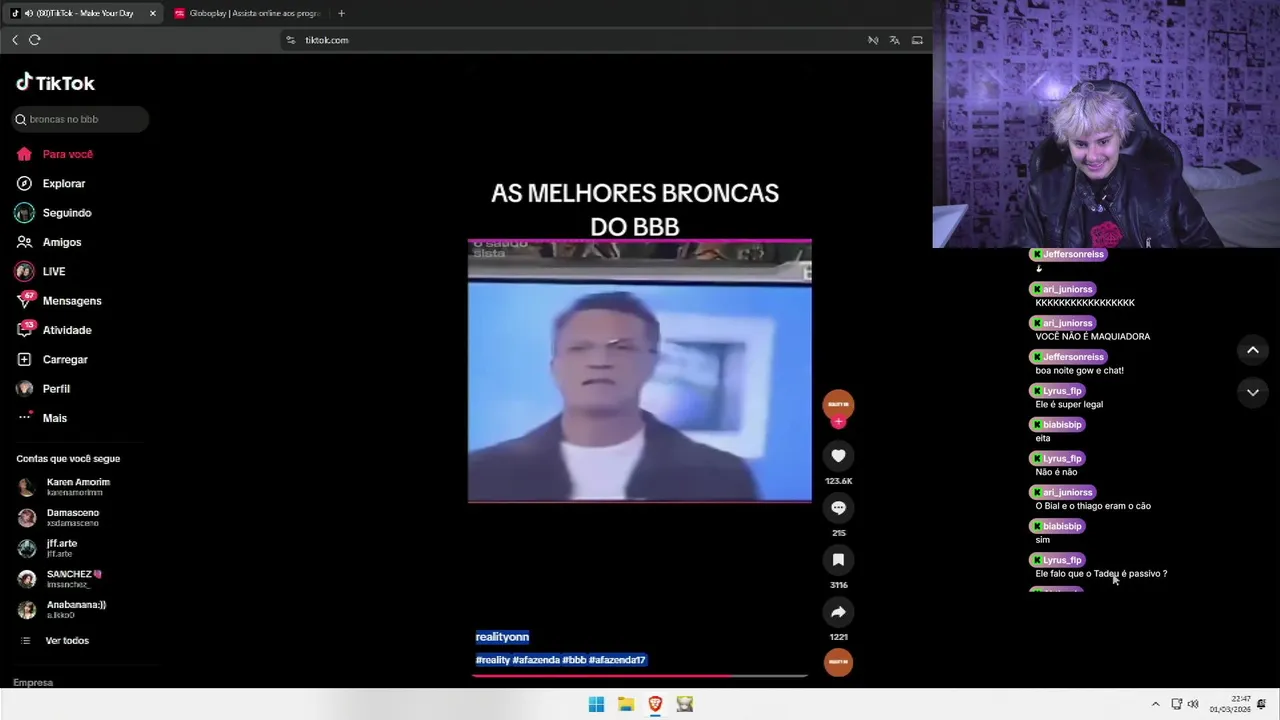Go to the Seguindo feed
Image resolution: width=1280 pixels, height=720 pixels.
pos(54,213)
